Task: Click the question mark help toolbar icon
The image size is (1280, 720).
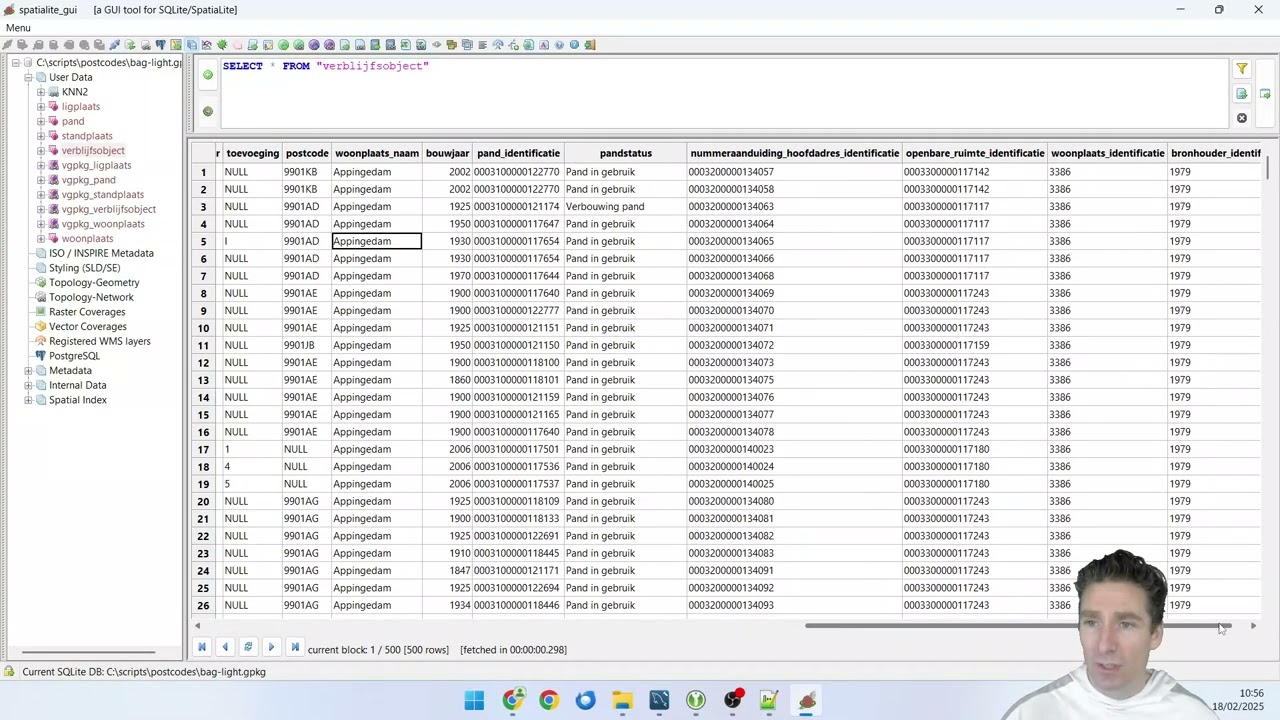Action: [574, 45]
